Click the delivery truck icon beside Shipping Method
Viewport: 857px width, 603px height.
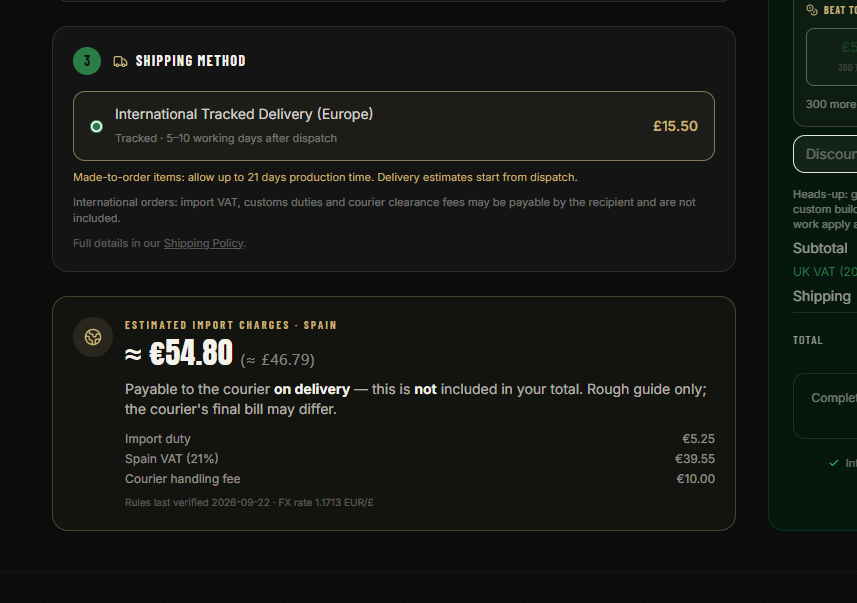pos(120,61)
